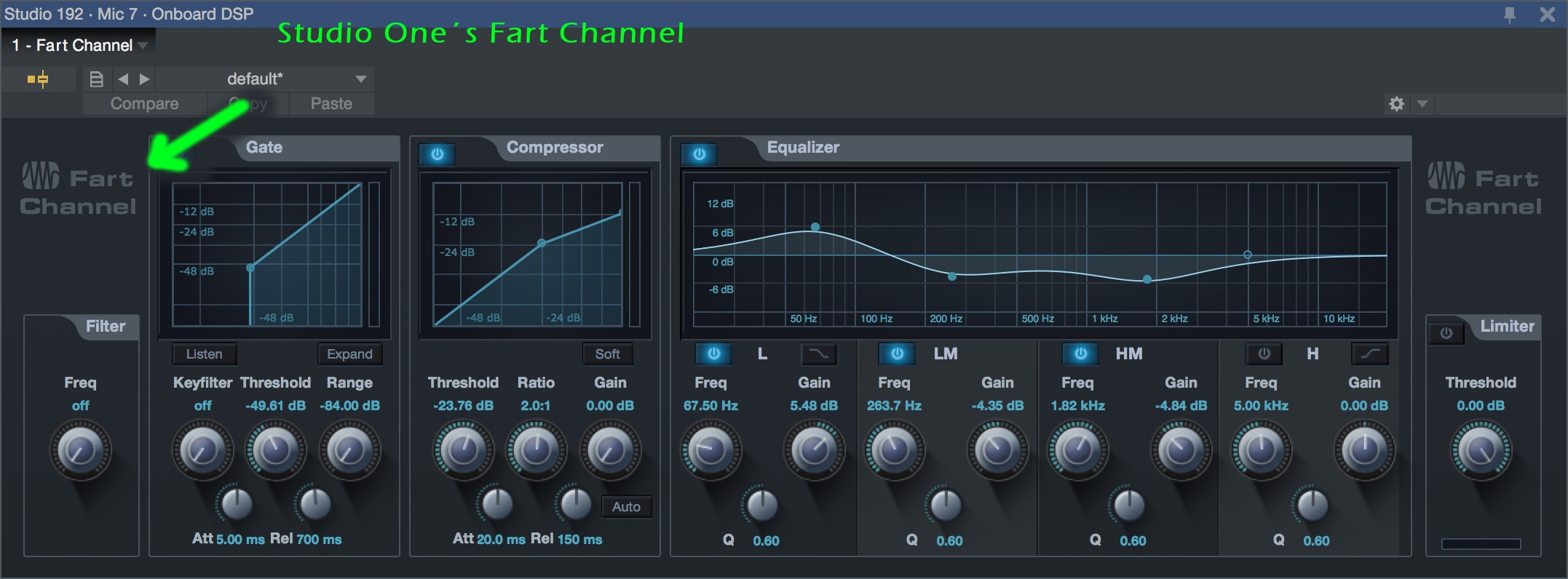Viewport: 1568px width, 579px height.
Task: Click the H band high-shelf shape icon
Action: 1370,354
